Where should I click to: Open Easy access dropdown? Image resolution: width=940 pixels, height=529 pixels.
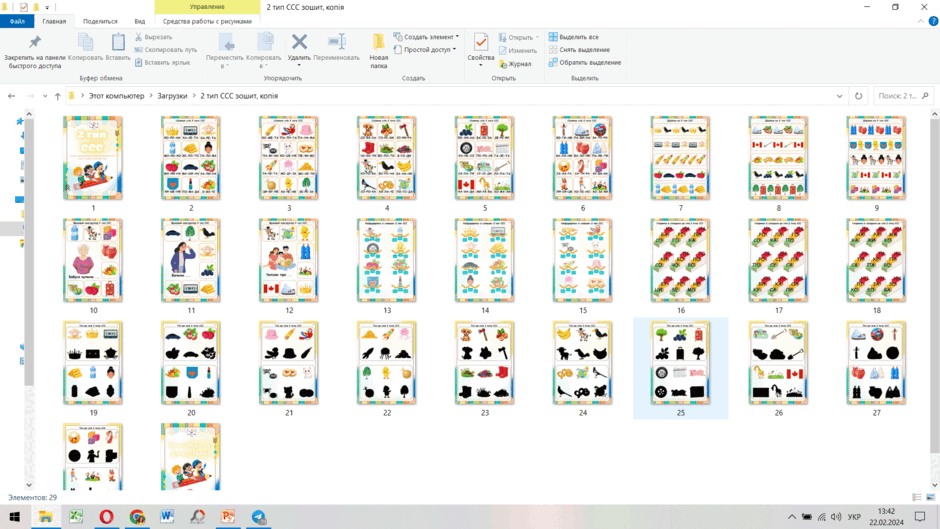click(x=425, y=50)
